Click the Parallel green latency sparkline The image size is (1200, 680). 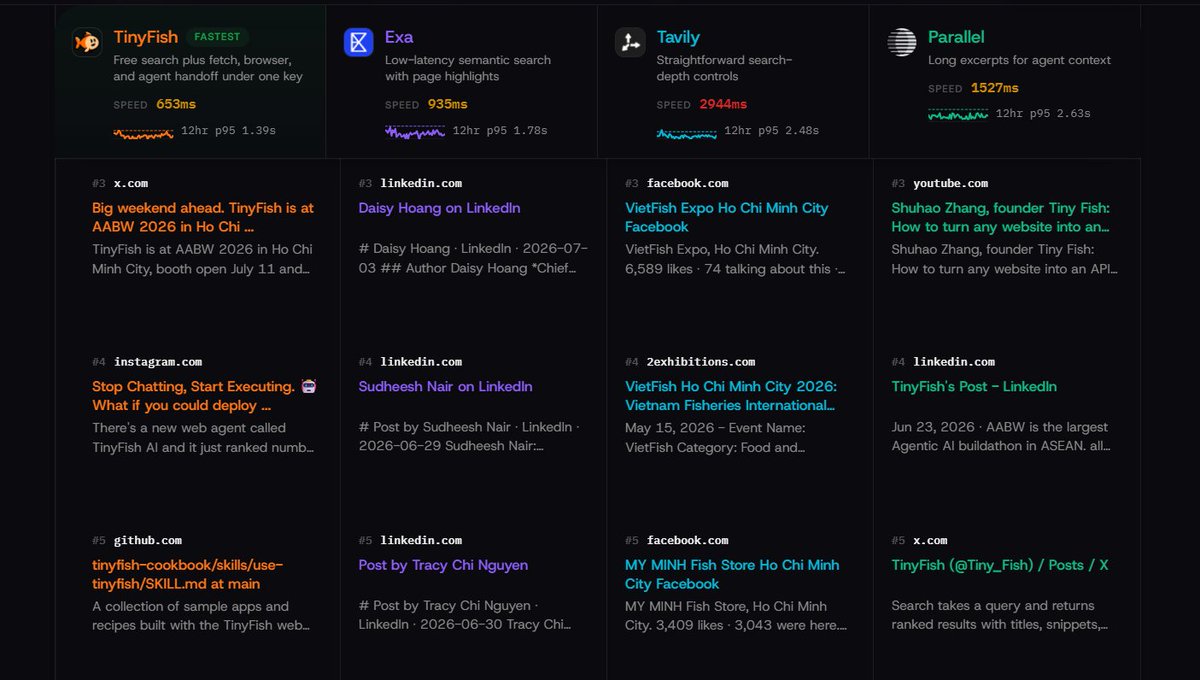[x=958, y=115]
